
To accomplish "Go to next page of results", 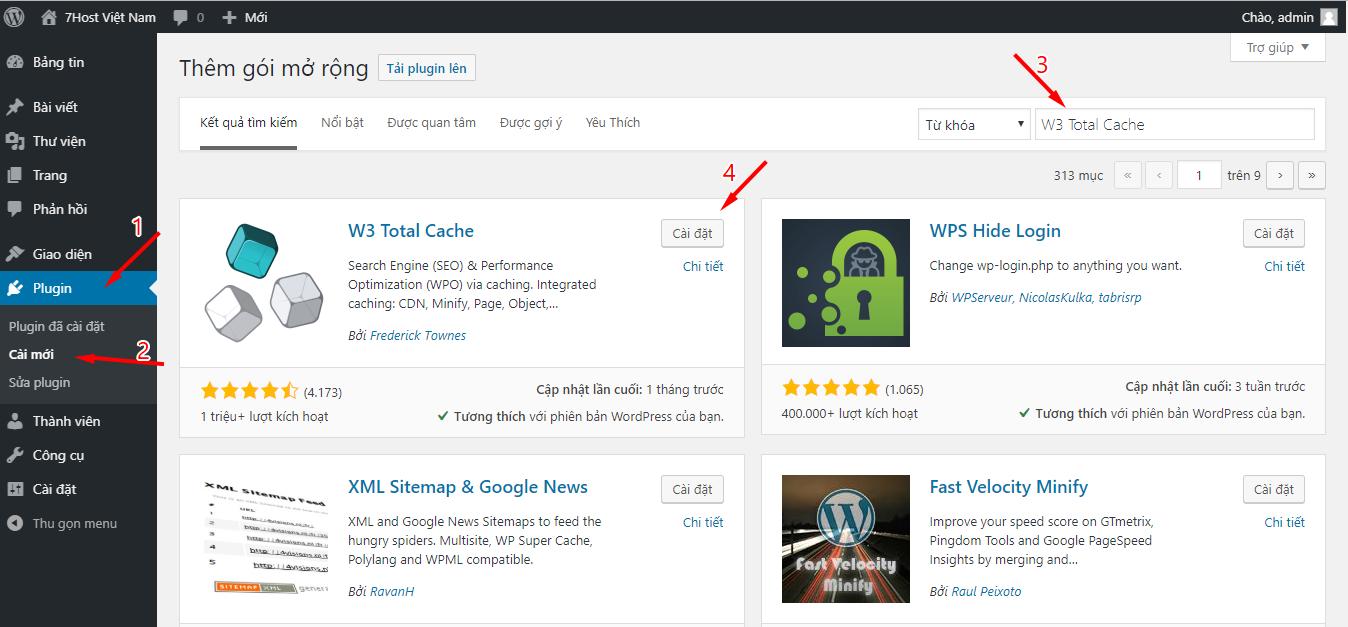I will [1280, 175].
